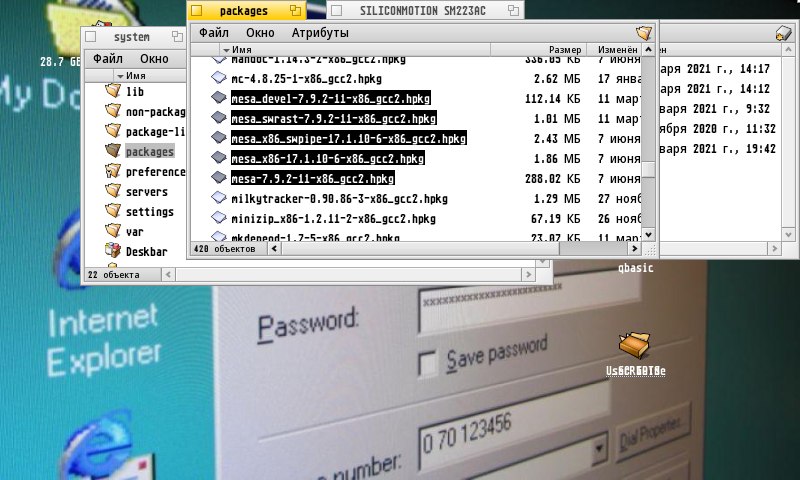Image resolution: width=800 pixels, height=480 pixels.
Task: Click the qbasic desktop label
Action: pyautogui.click(x=635, y=267)
